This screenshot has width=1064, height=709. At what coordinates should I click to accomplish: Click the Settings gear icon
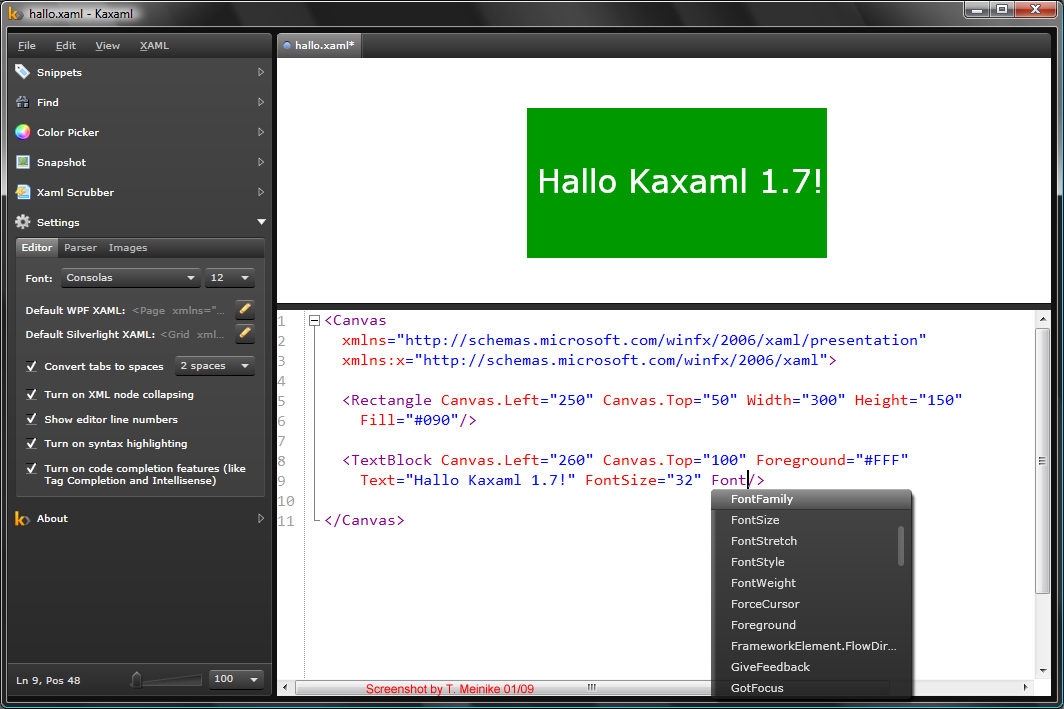pyautogui.click(x=22, y=222)
